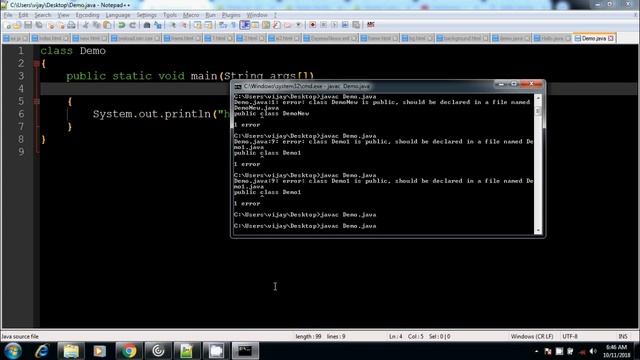Click the Open file toolbar icon
The image size is (640, 360).
(17, 25)
